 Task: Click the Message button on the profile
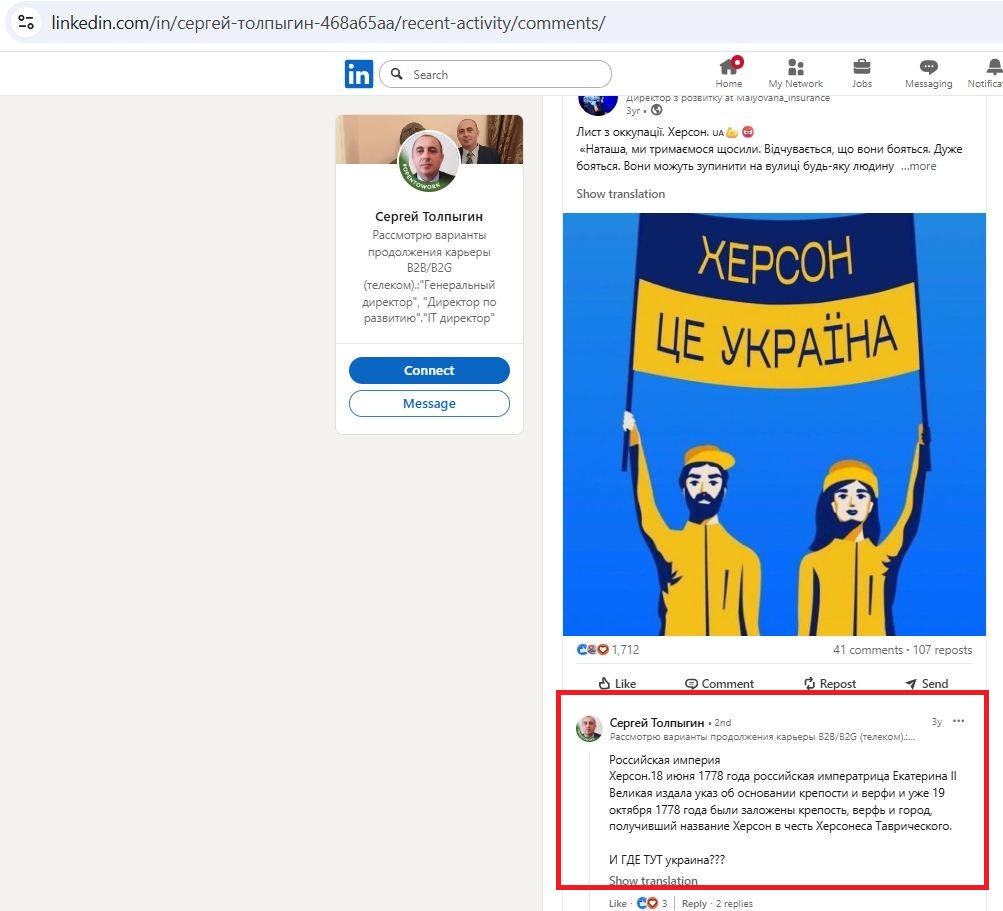pos(429,404)
